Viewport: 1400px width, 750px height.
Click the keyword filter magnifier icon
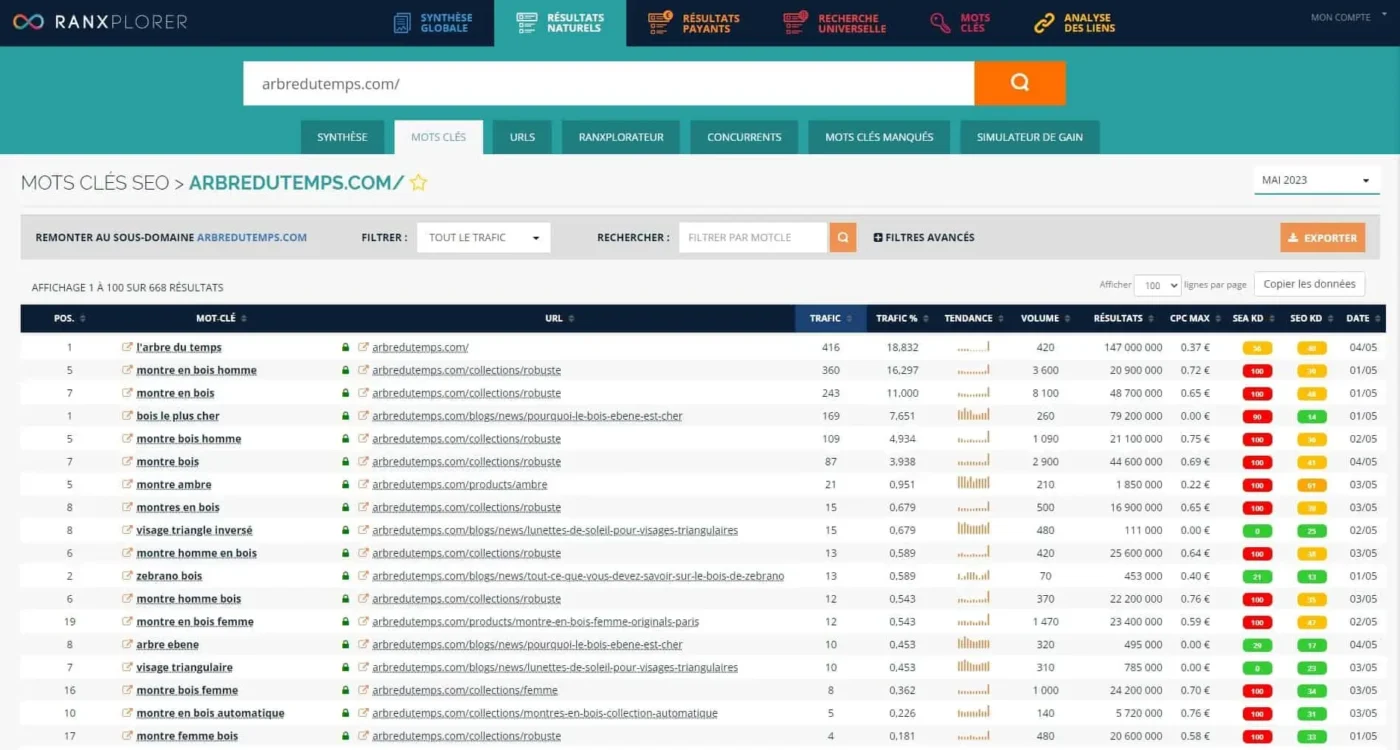pyautogui.click(x=843, y=237)
